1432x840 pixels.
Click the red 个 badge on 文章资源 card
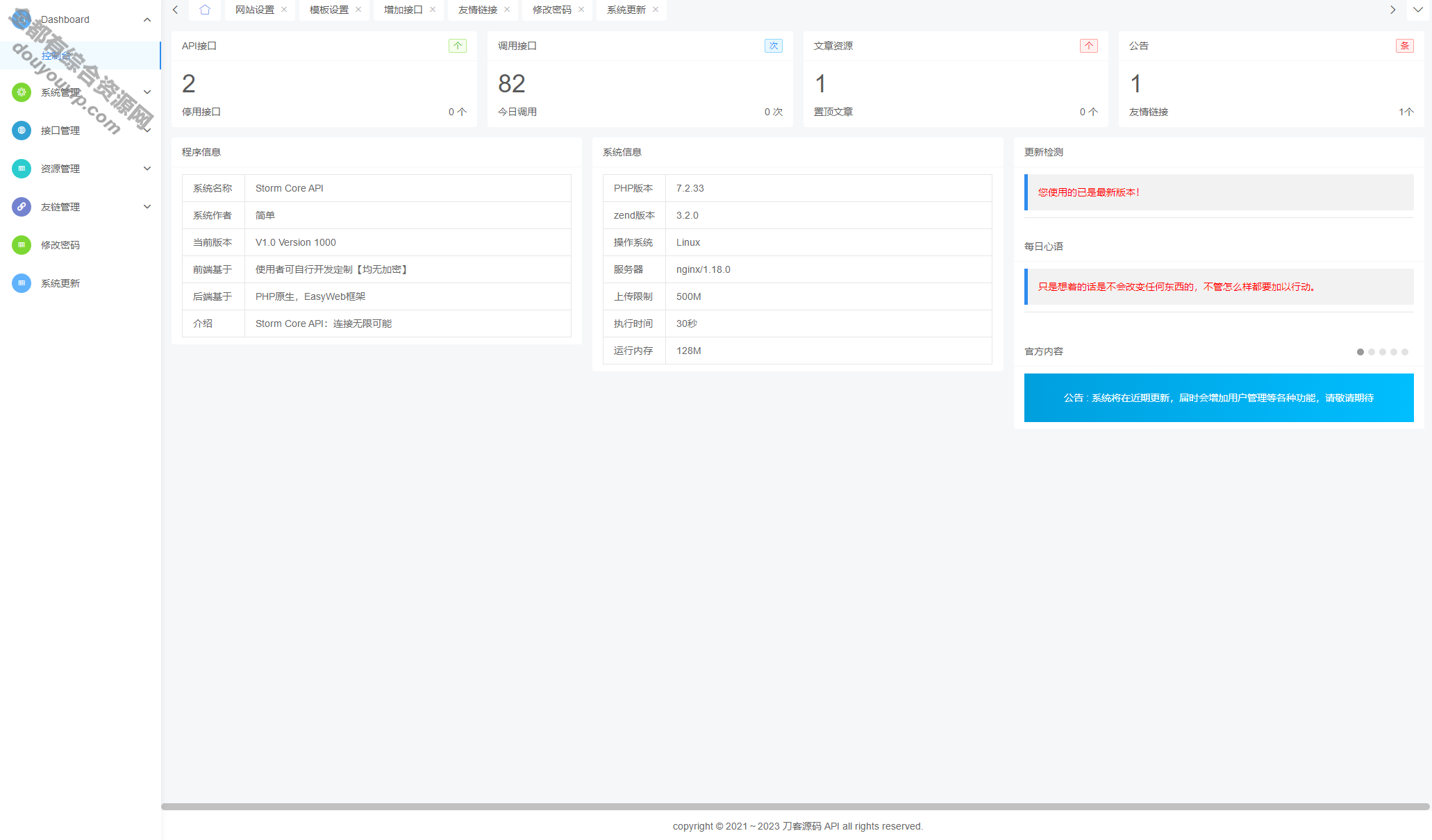(x=1089, y=46)
